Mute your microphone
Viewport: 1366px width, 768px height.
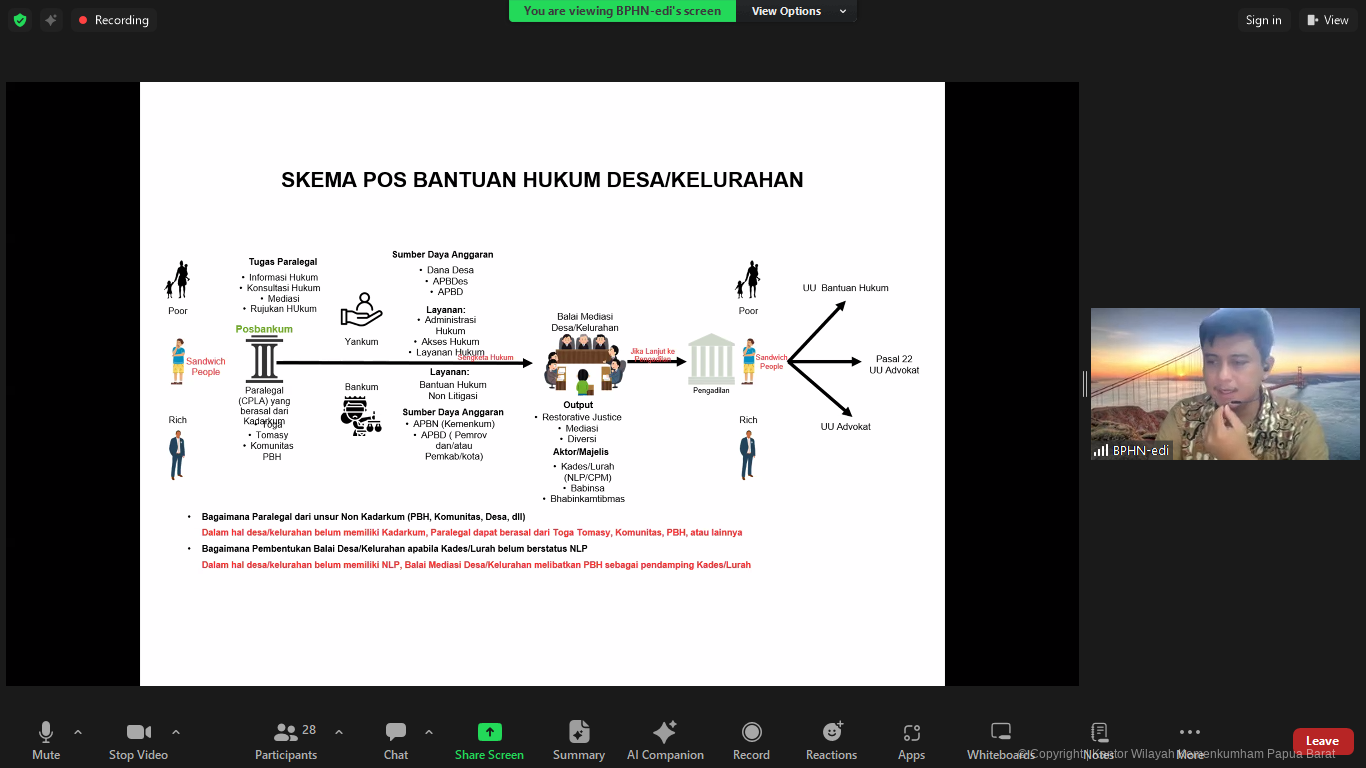click(45, 740)
